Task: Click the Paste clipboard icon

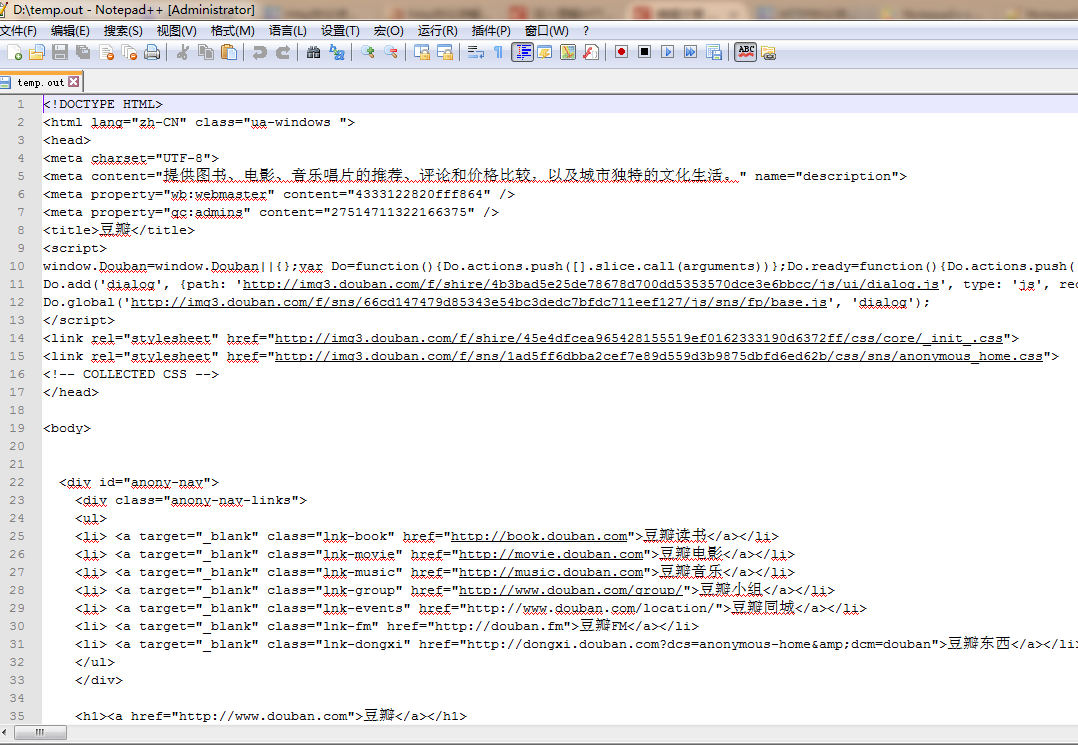Action: pos(229,52)
